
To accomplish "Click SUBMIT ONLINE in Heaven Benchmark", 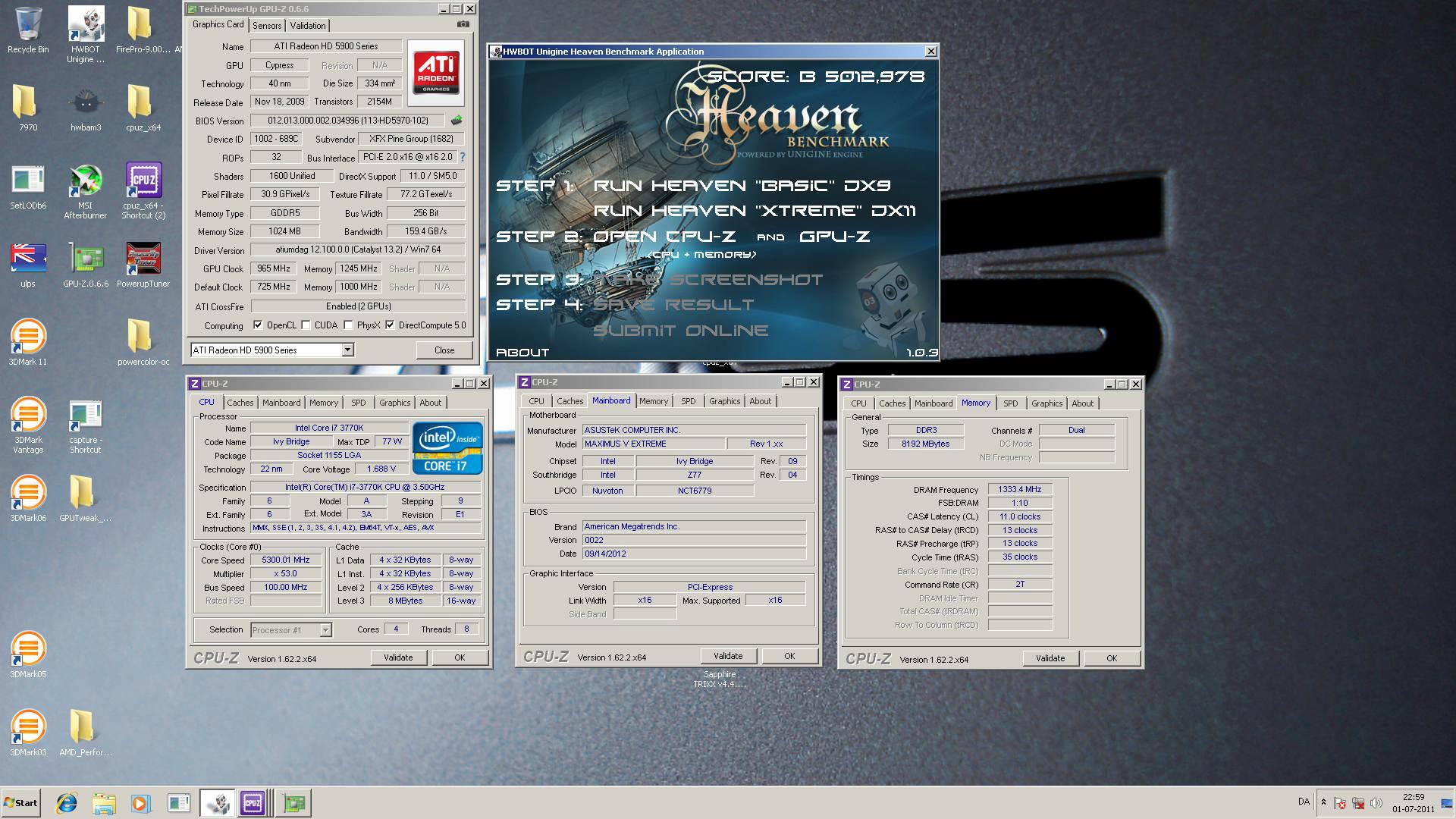I will (680, 331).
